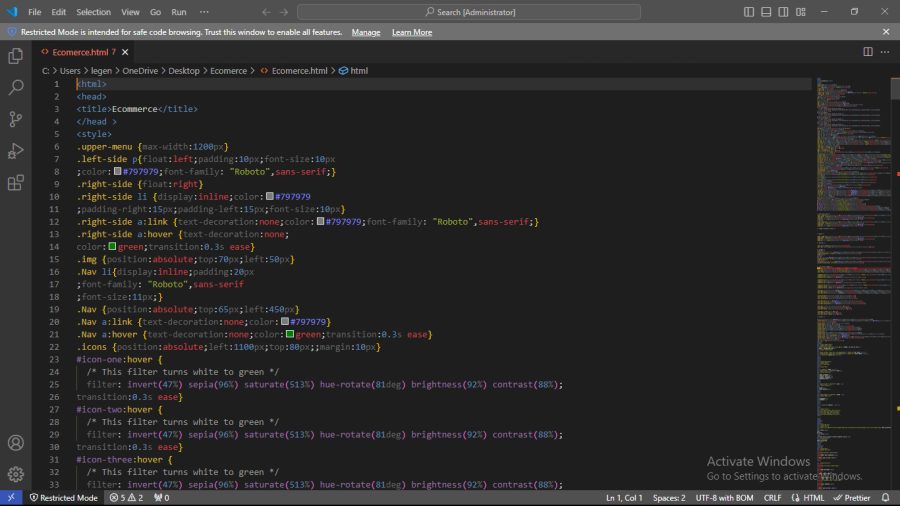Open the Search view in activity bar
Image resolution: width=900 pixels, height=506 pixels.
(15, 87)
